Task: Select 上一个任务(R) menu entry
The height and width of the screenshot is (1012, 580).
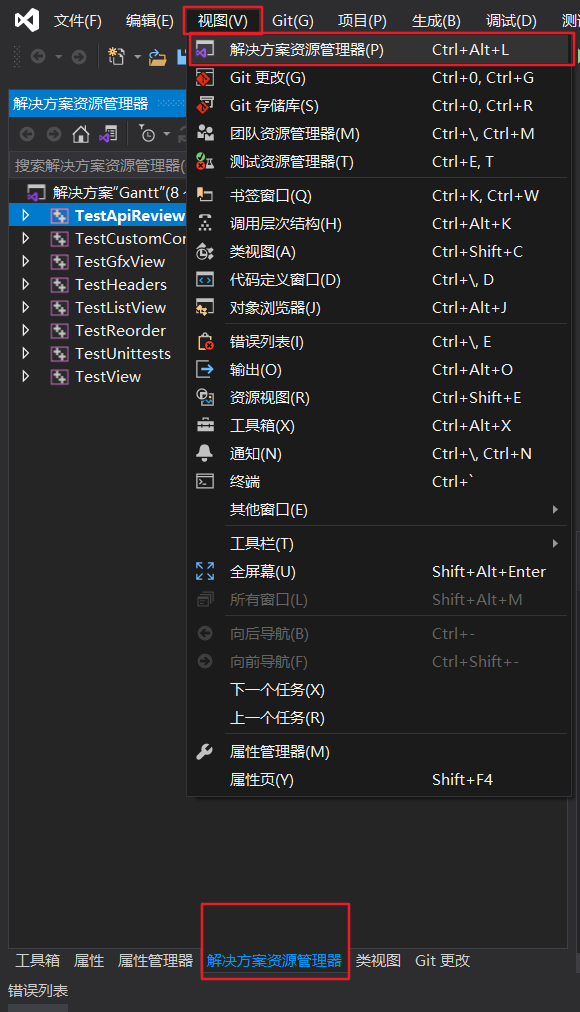Action: [x=379, y=718]
